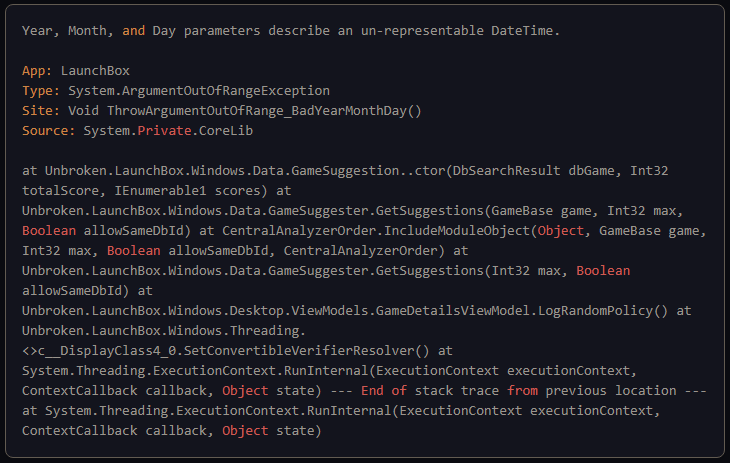Click the 'Source:' label text
This screenshot has height=463, width=730.
point(48,131)
